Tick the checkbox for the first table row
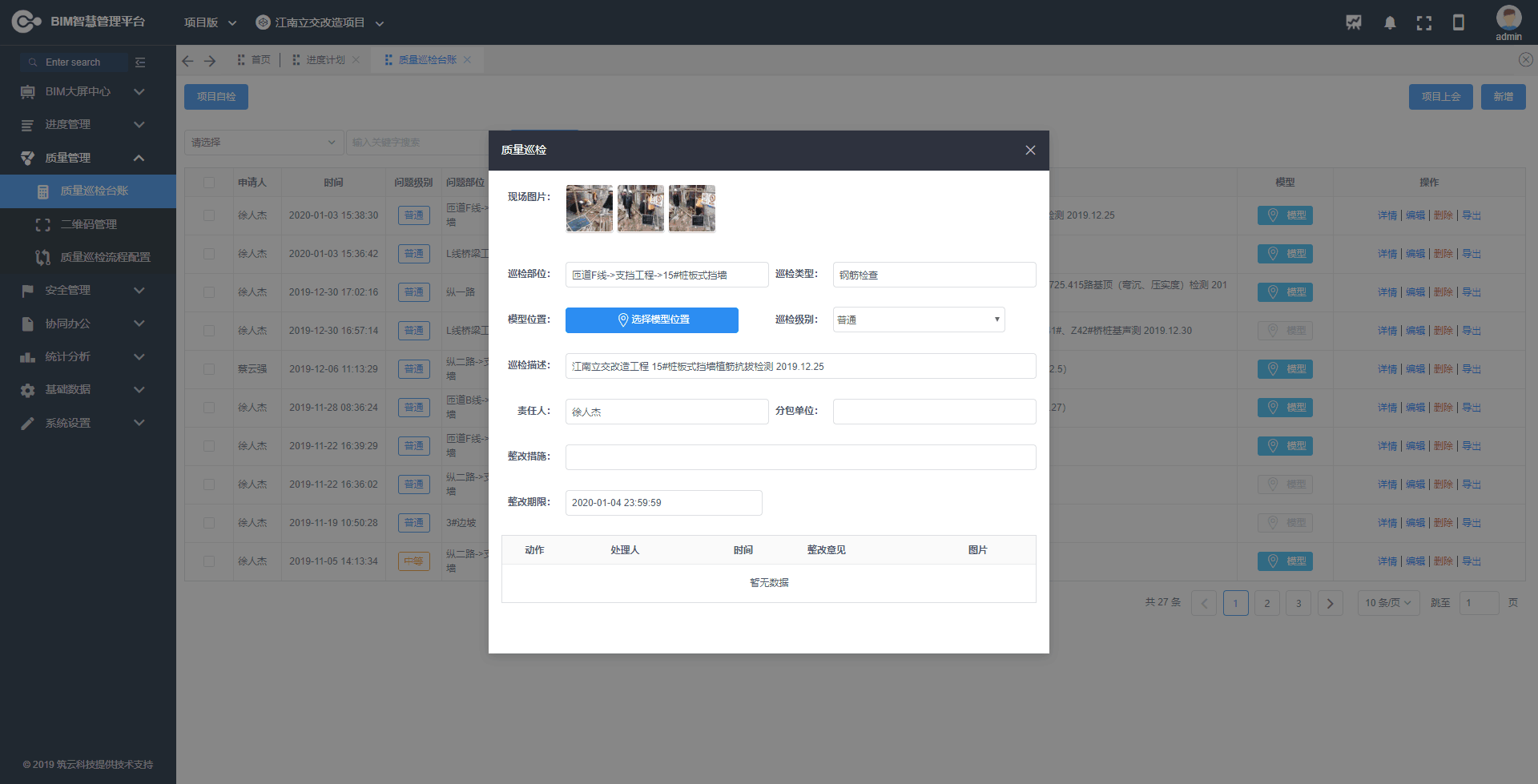 pos(209,215)
